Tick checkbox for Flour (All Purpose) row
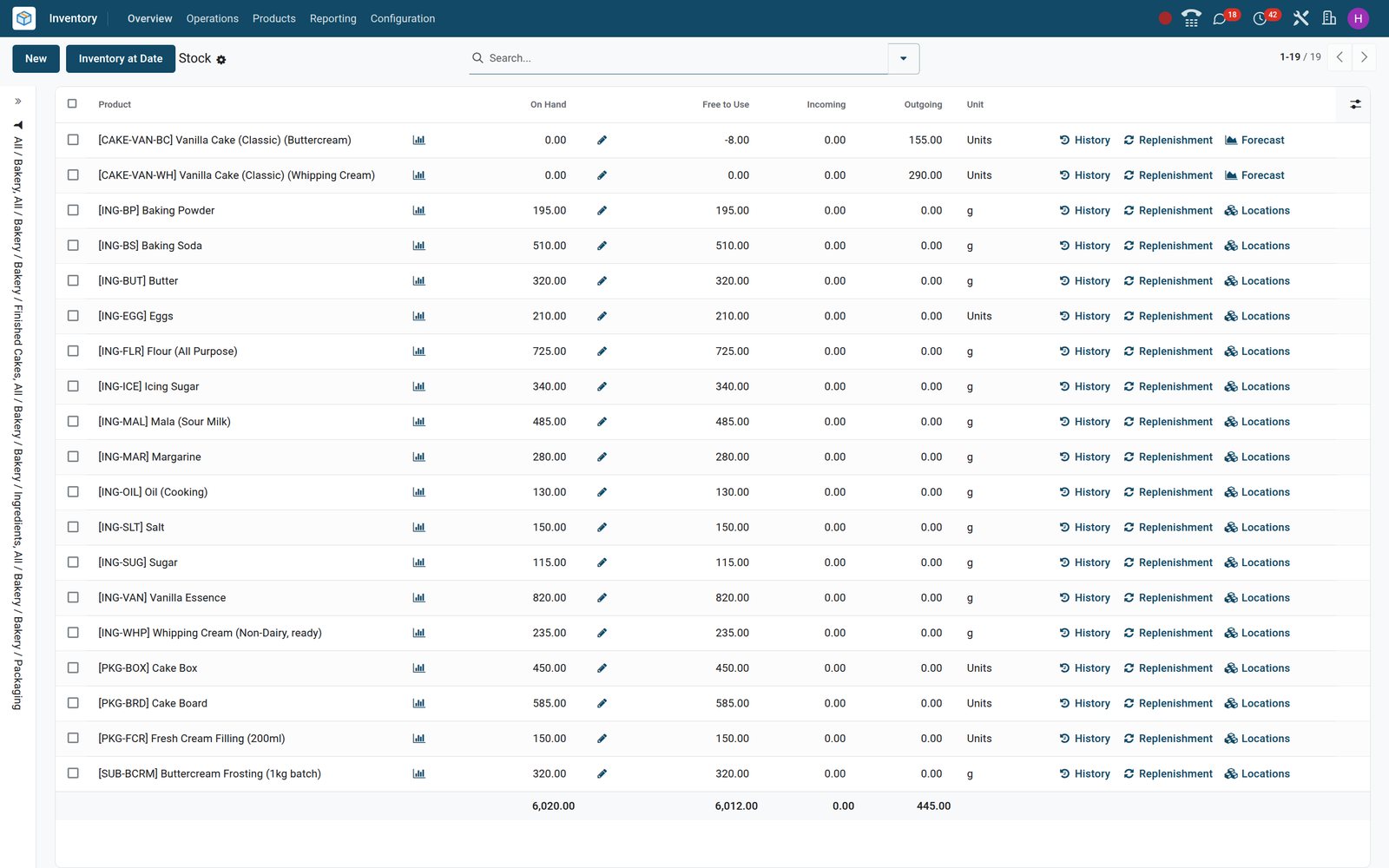The image size is (1389, 868). 73,351
